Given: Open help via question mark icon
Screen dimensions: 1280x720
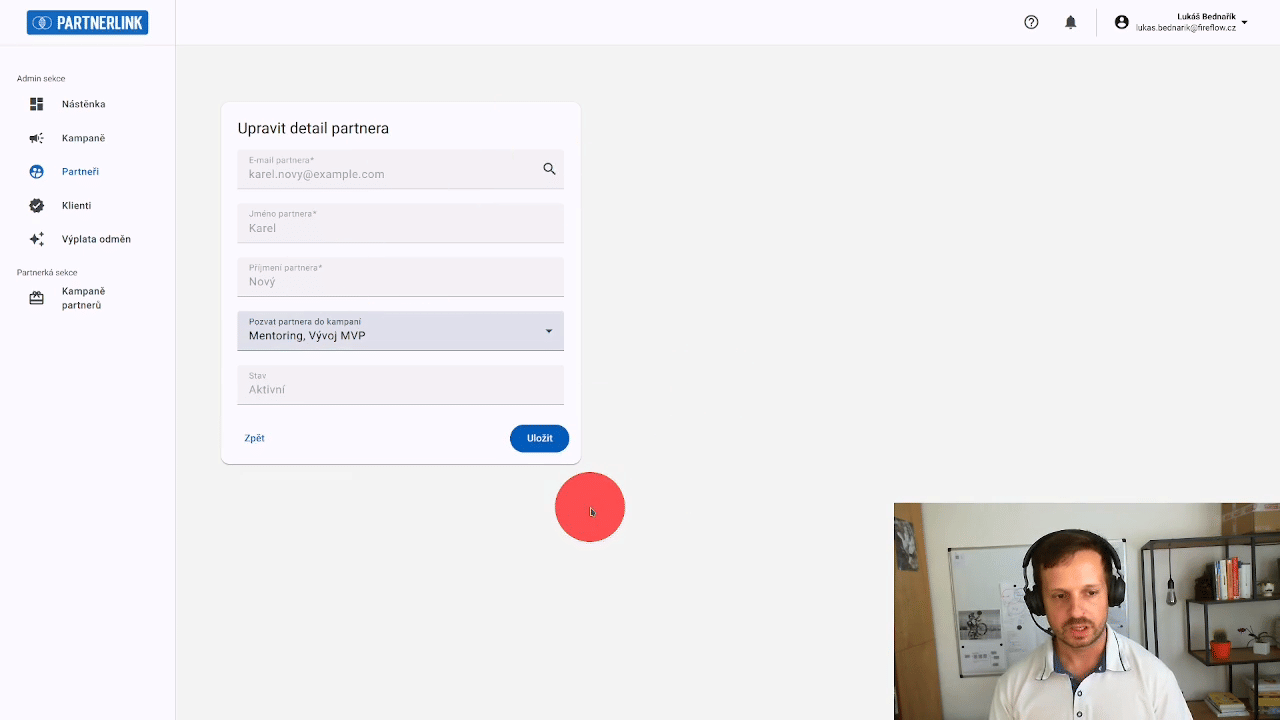Looking at the screenshot, I should (1031, 22).
